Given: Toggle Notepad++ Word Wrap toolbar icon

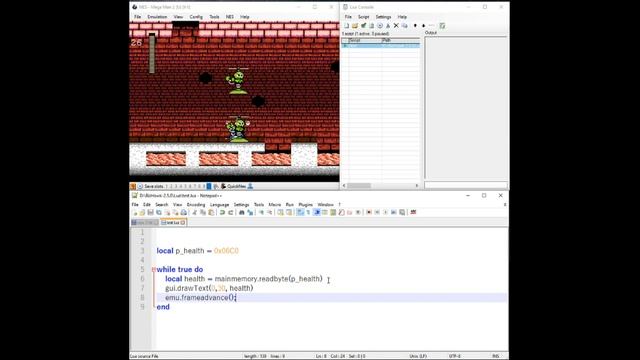Looking at the screenshot, I should coord(300,212).
